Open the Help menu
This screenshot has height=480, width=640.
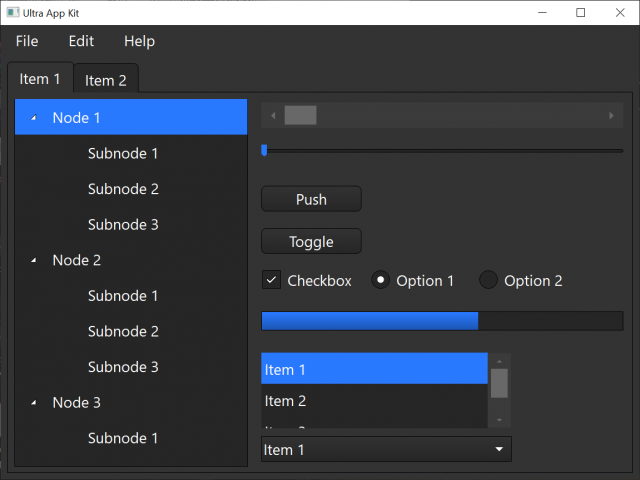coord(139,41)
